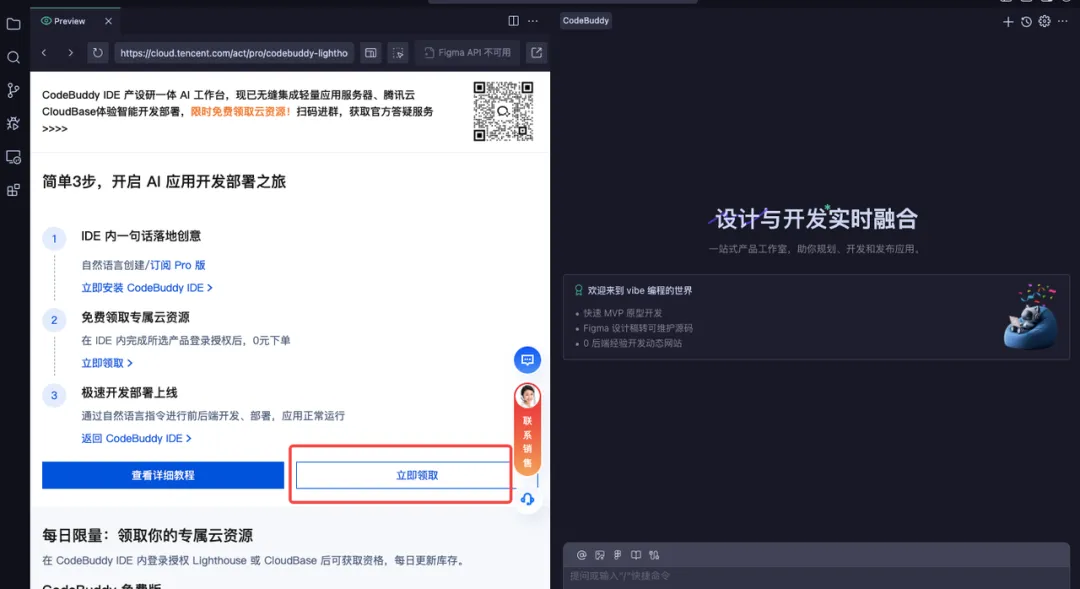Click the mascot illustration in welcome card
Image resolution: width=1080 pixels, height=589 pixels.
click(1030, 317)
